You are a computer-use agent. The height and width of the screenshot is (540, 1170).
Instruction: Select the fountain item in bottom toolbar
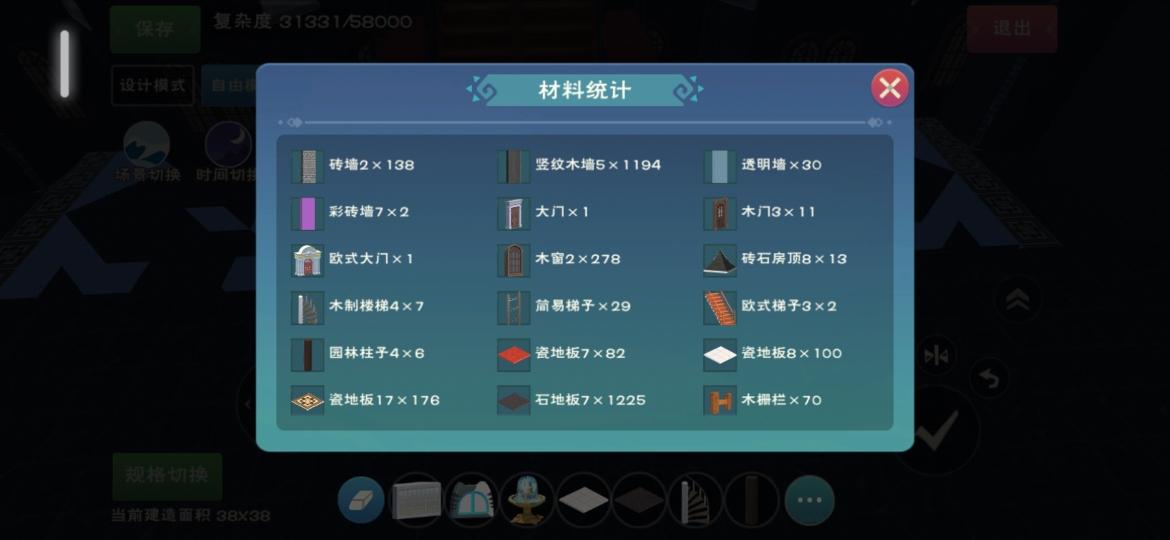[528, 499]
